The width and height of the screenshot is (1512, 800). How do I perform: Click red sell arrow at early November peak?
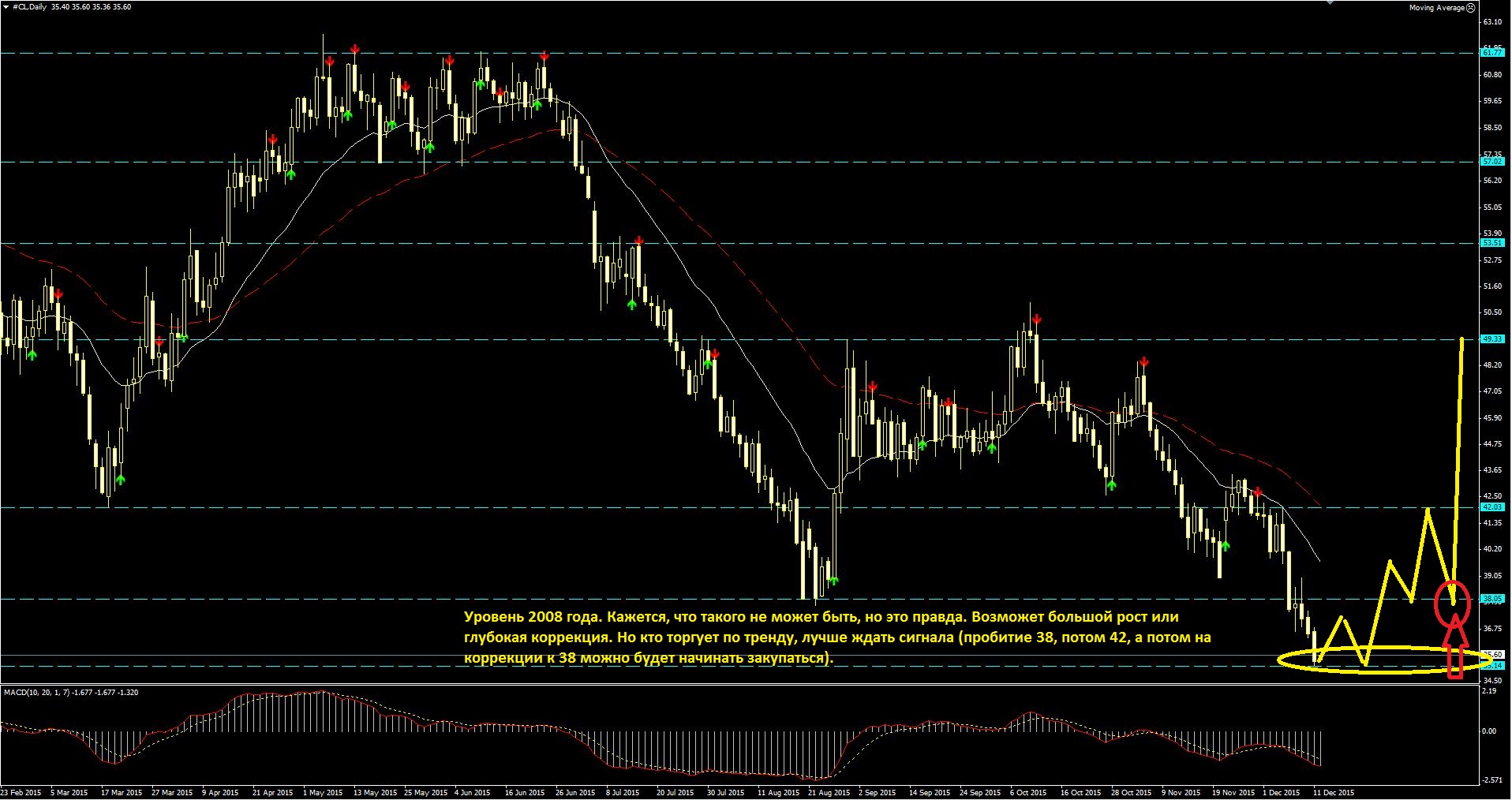pos(1143,362)
